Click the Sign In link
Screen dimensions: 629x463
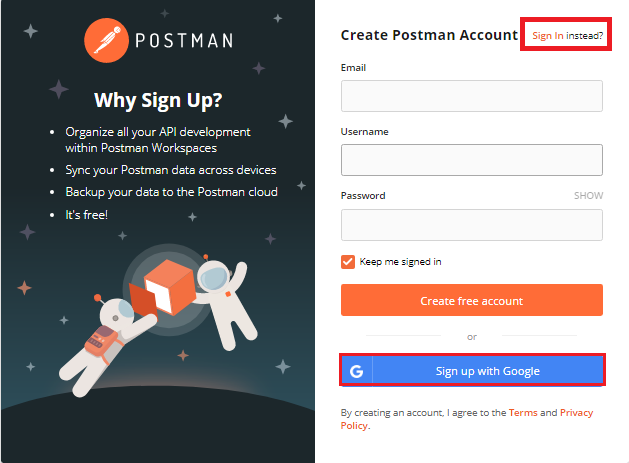[x=548, y=36]
